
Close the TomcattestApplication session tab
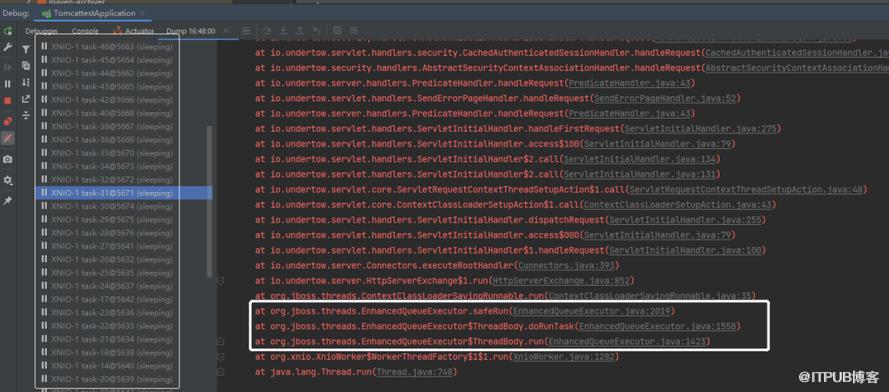click(x=142, y=13)
